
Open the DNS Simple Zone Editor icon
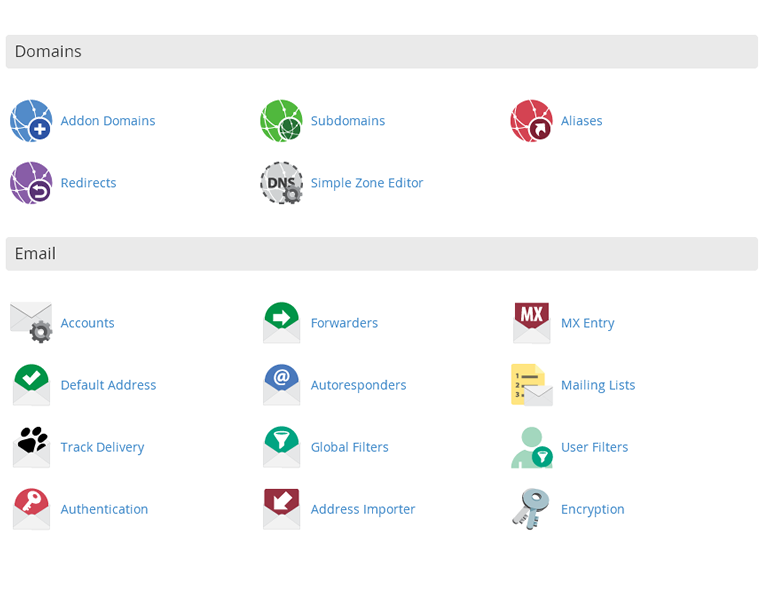pyautogui.click(x=281, y=183)
